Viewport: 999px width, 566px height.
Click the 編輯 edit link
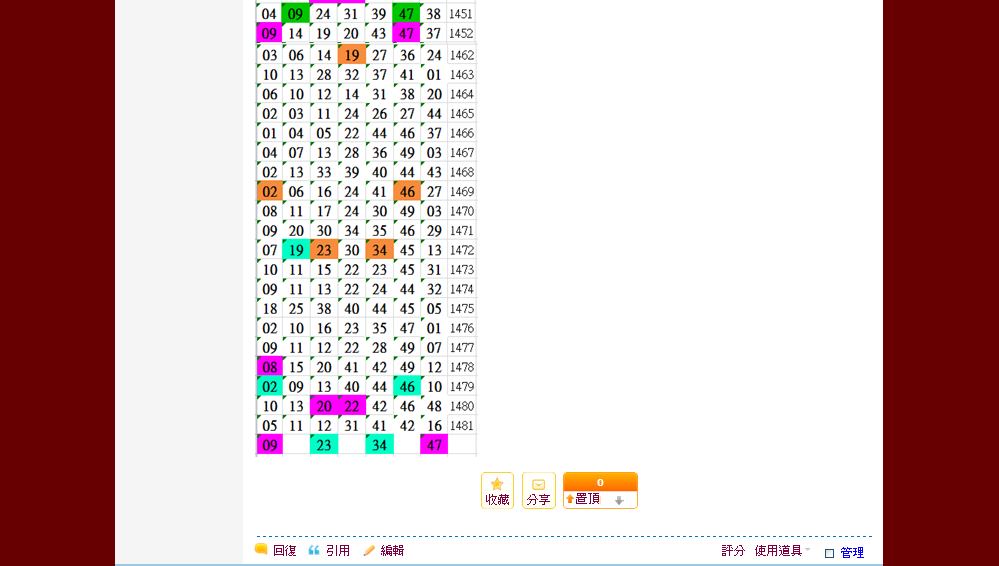[x=392, y=550]
